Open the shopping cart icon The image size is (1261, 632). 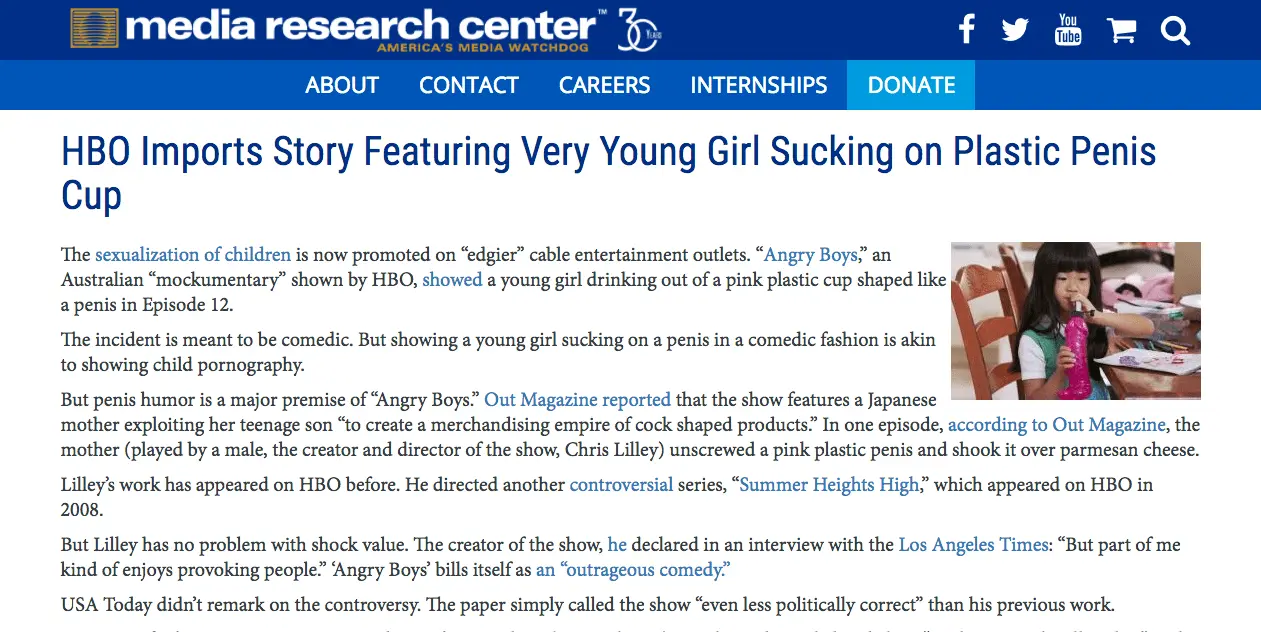tap(1121, 31)
